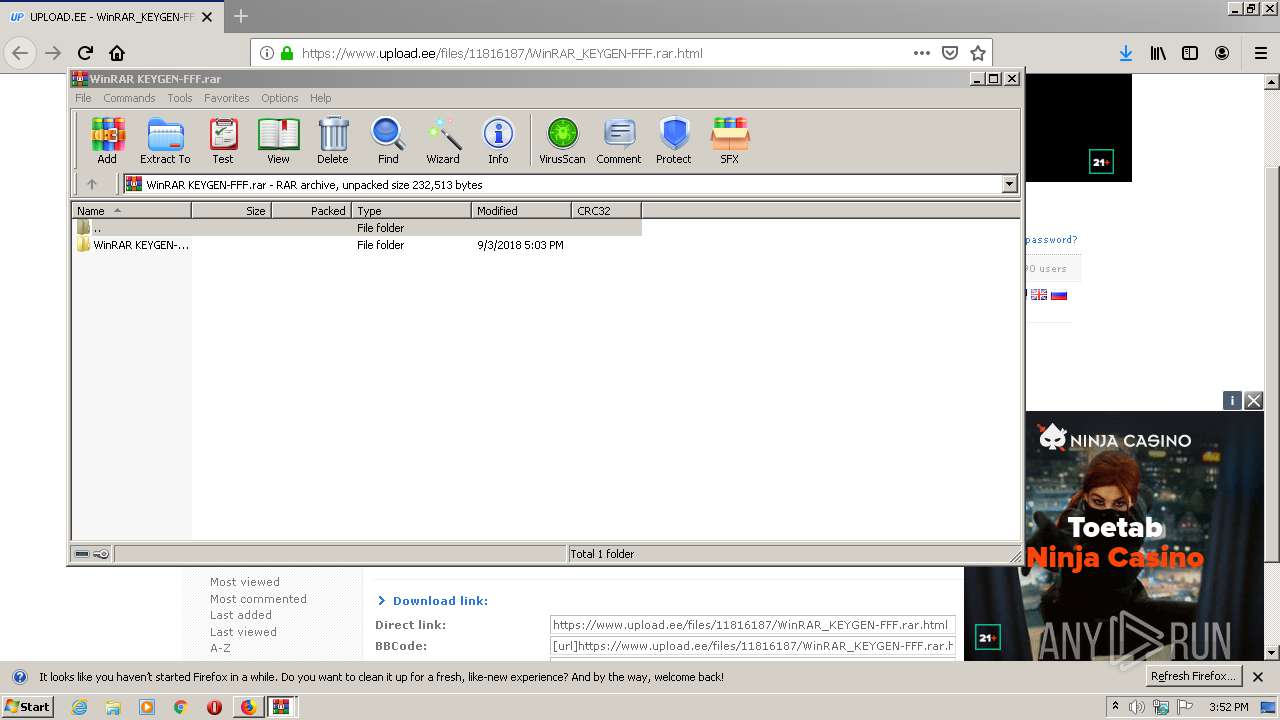Open page actions ellipsis in address bar
1280x720 pixels.
pyautogui.click(x=921, y=53)
